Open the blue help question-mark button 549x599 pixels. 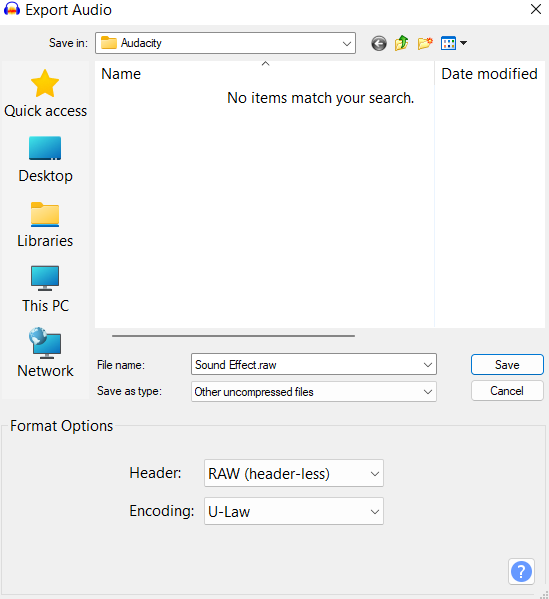(521, 571)
